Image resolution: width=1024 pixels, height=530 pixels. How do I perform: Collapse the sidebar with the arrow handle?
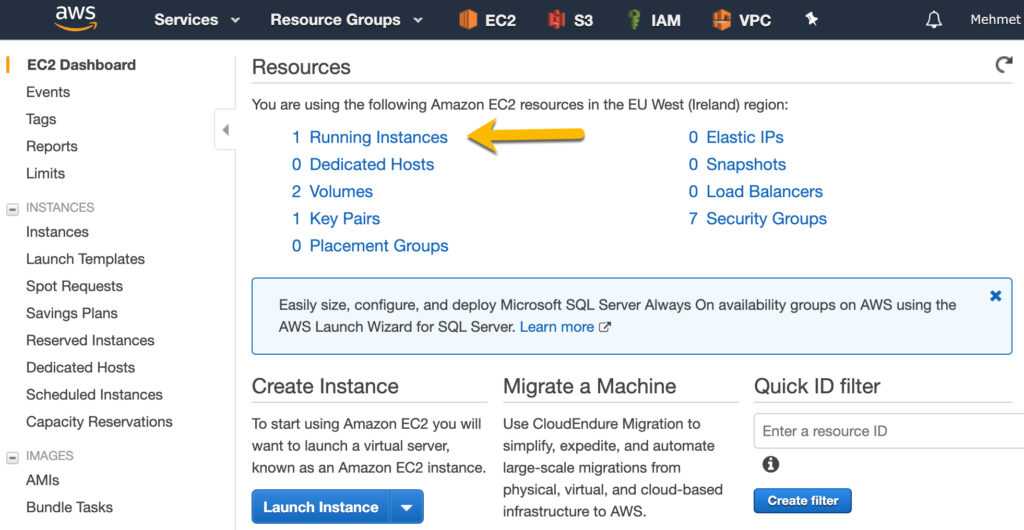point(225,129)
